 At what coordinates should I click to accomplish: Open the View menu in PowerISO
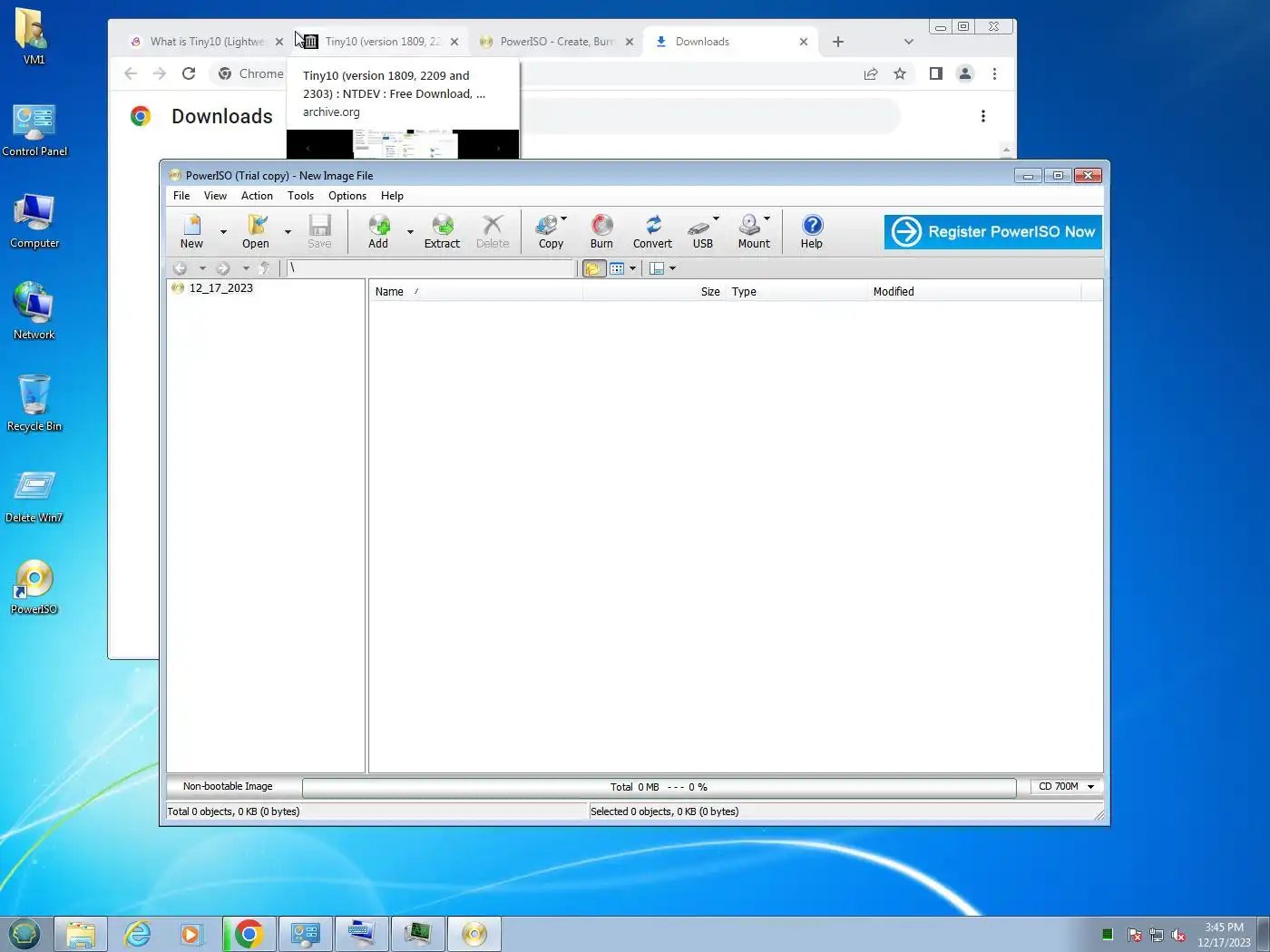tap(215, 196)
